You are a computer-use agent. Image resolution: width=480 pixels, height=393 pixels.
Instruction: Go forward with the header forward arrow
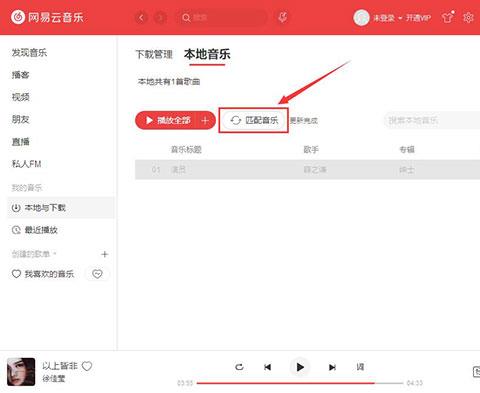[160, 17]
